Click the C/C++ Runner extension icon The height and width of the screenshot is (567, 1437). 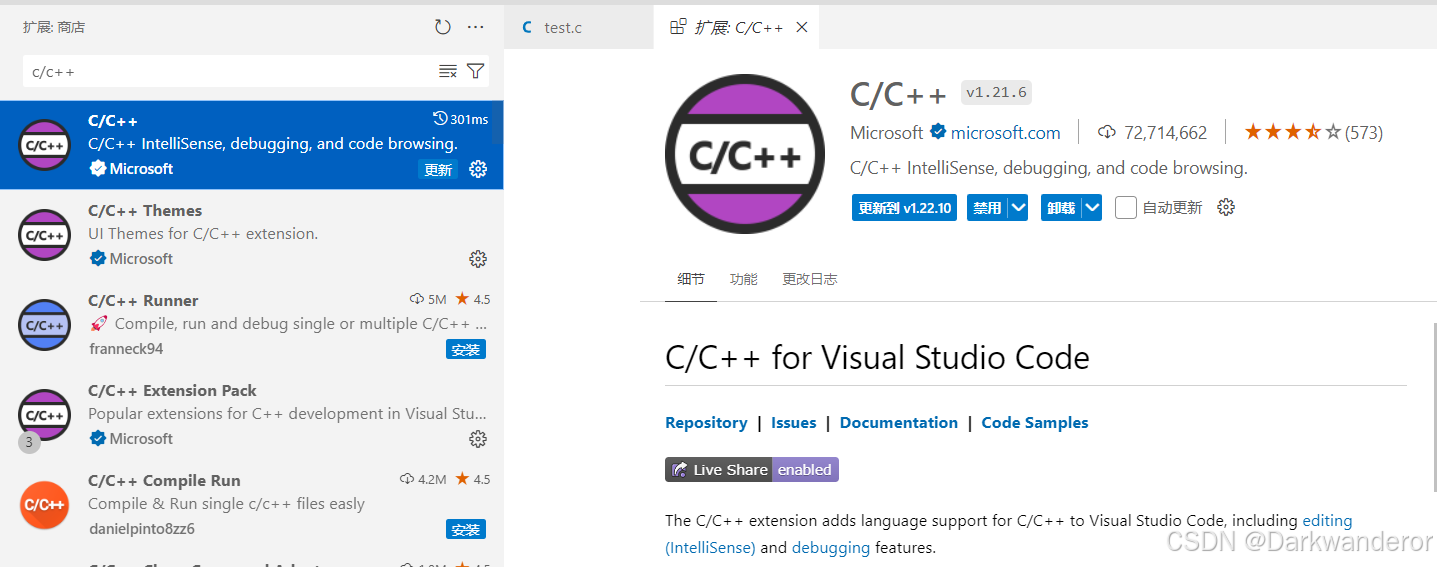click(x=45, y=325)
